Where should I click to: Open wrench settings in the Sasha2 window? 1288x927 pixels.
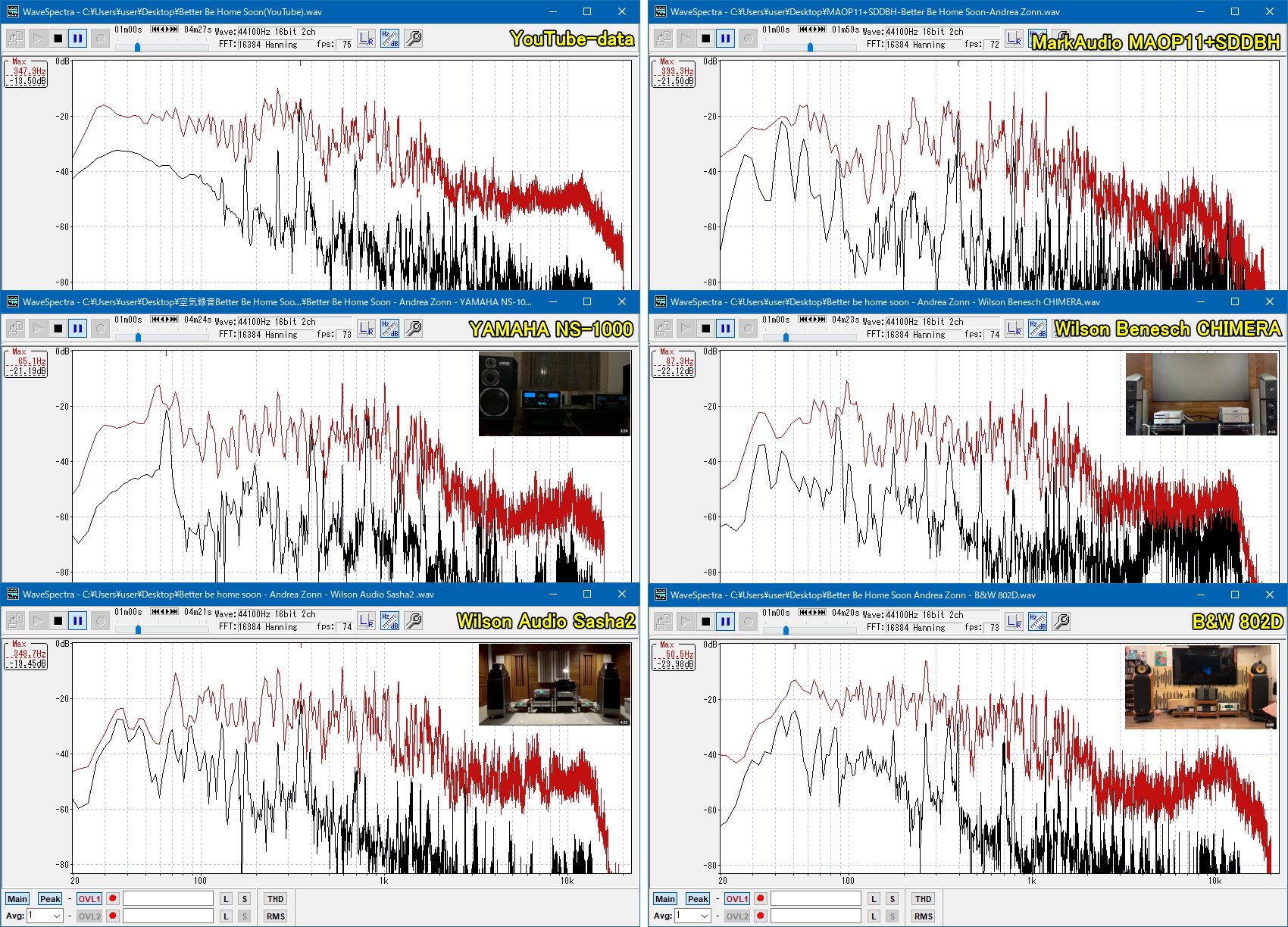[x=413, y=620]
